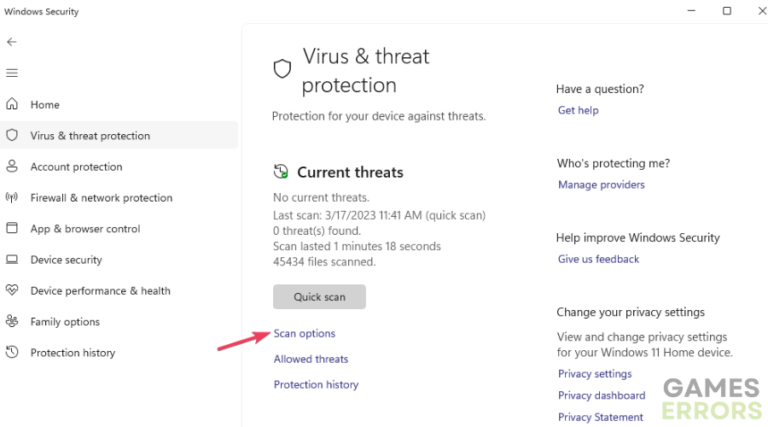Click the Account protection person icon
This screenshot has height=427, width=768.
12,167
